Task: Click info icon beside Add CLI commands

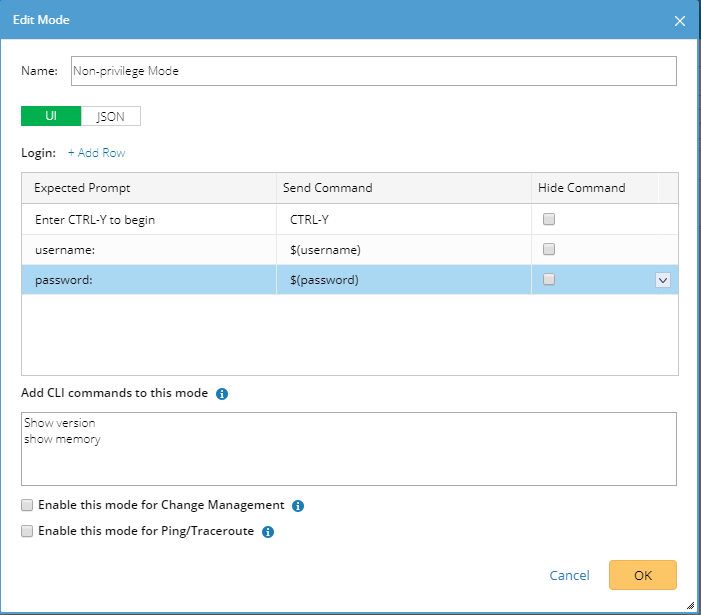Action: (x=222, y=394)
